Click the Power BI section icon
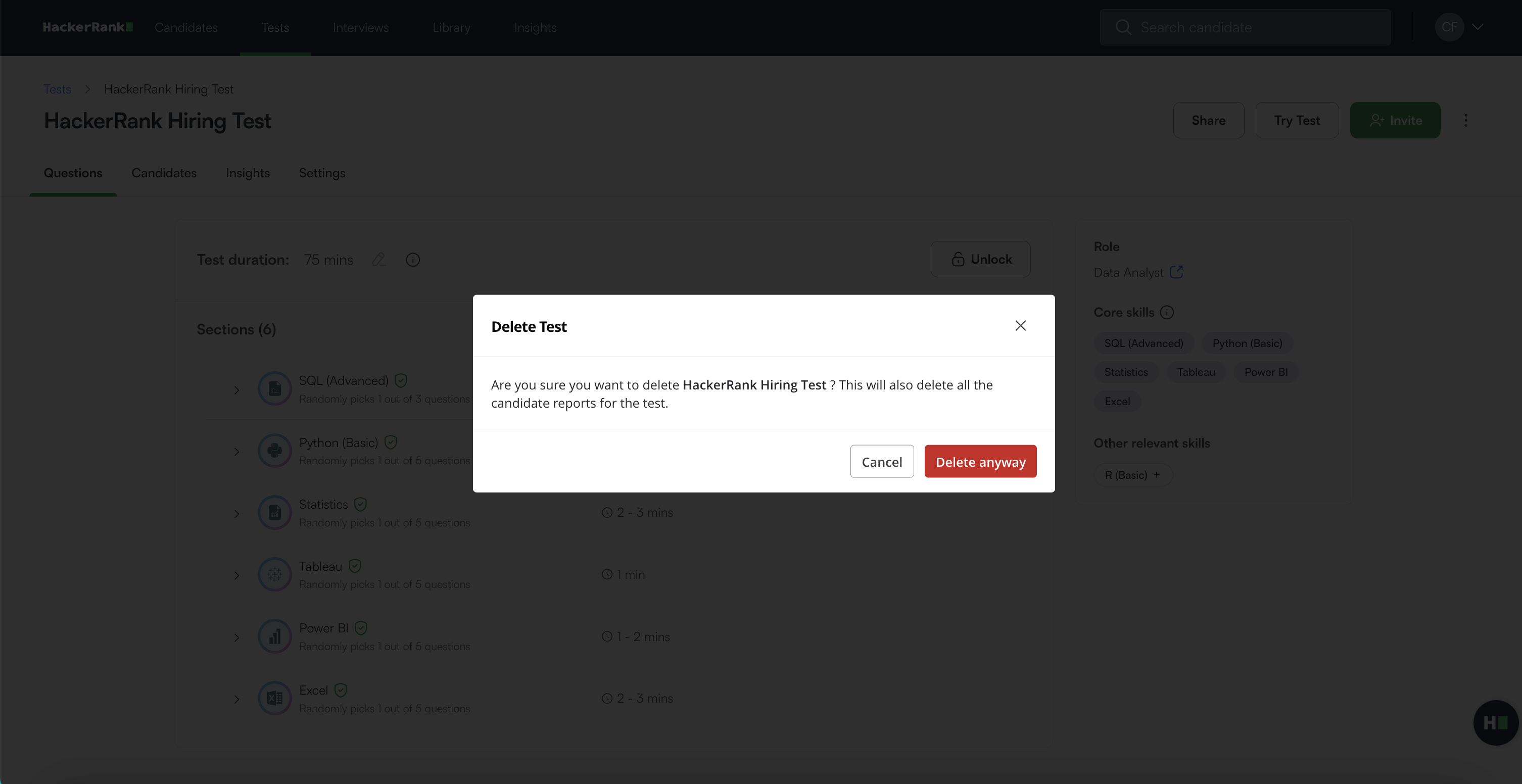Image resolution: width=1522 pixels, height=784 pixels. (275, 636)
